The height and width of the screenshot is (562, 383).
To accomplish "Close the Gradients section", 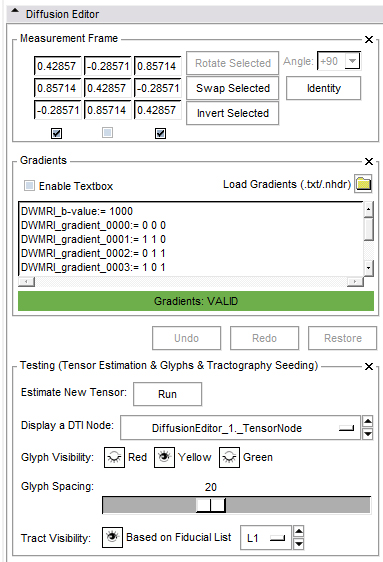I will click(x=369, y=161).
